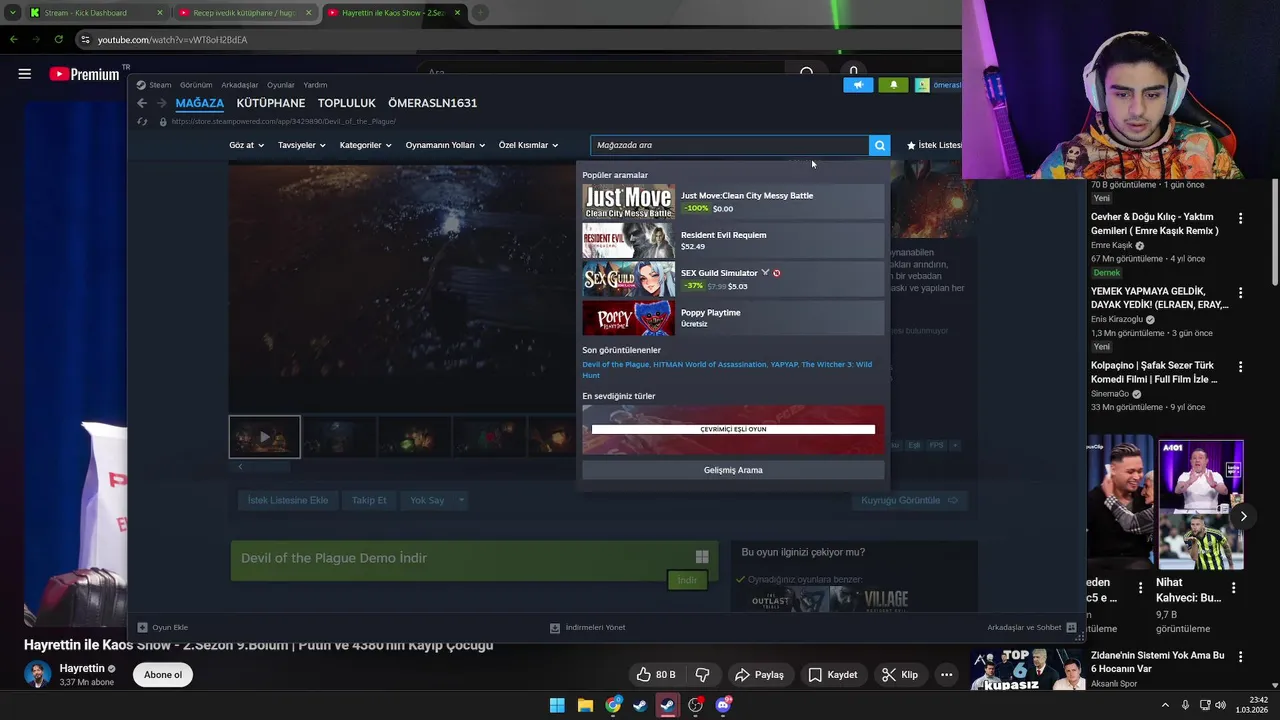
Task: Click the Gelişmiş Arama button
Action: tap(733, 470)
